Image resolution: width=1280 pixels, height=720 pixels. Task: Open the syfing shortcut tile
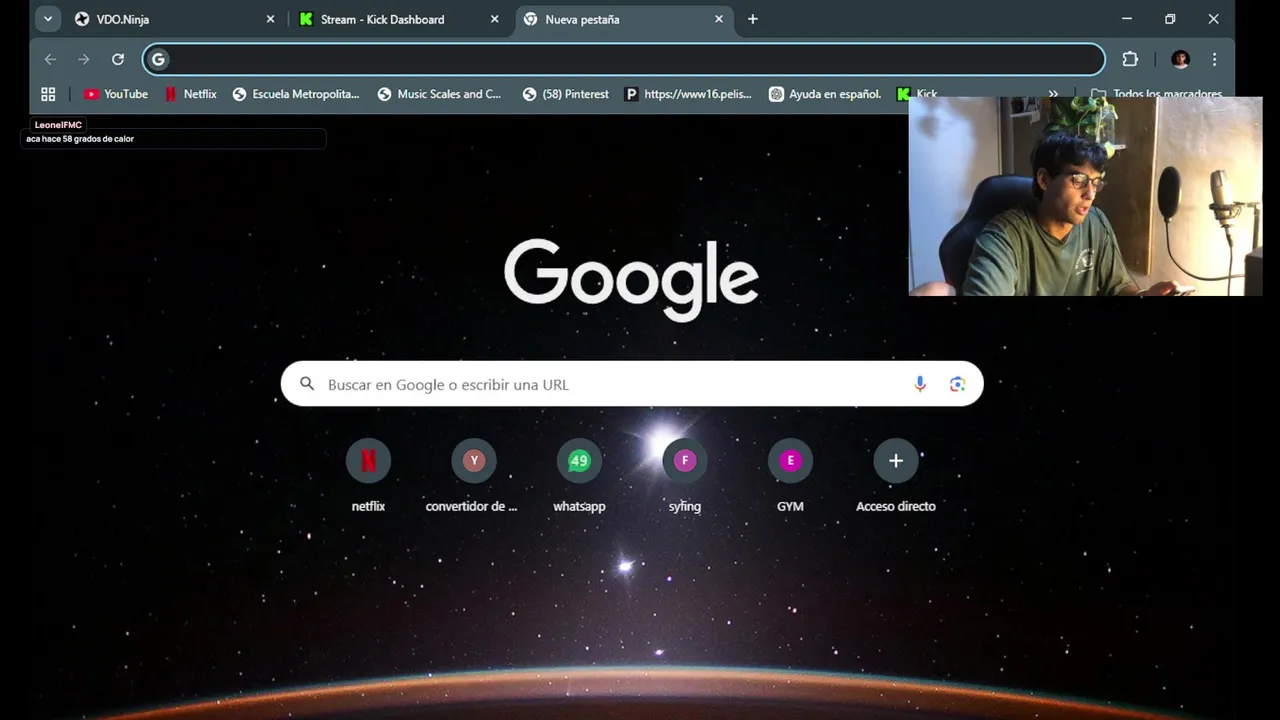click(684, 477)
